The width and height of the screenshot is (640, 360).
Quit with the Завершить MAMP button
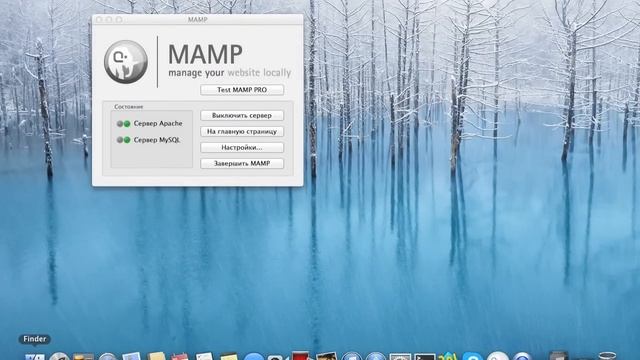(242, 163)
